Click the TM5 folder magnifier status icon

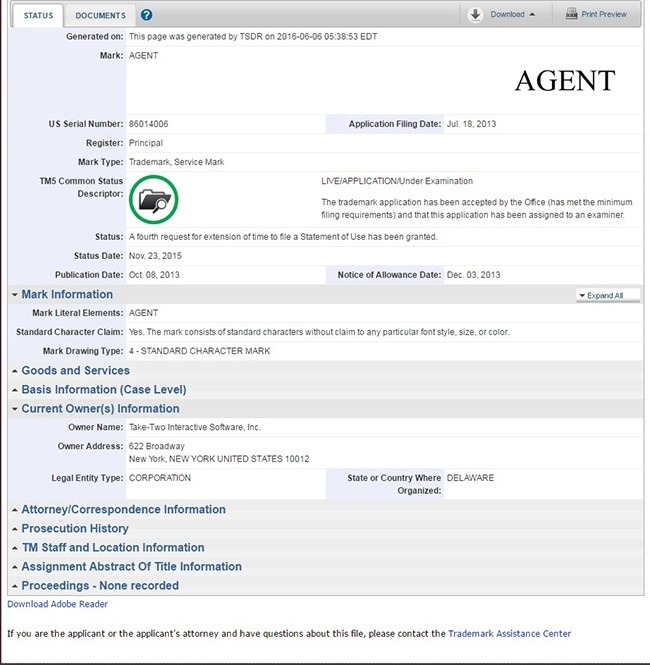(153, 199)
